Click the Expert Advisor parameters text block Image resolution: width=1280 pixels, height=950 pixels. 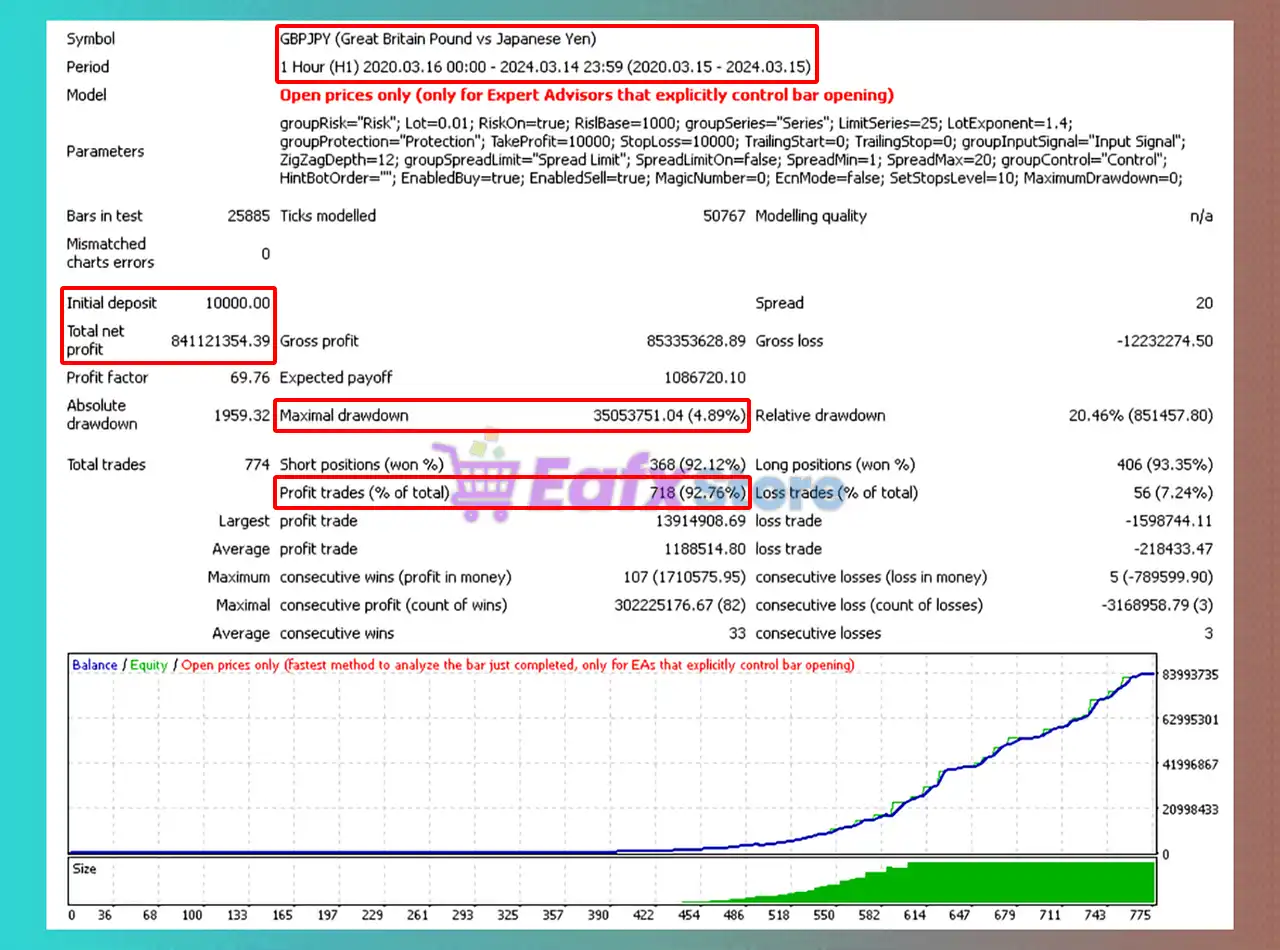point(730,151)
